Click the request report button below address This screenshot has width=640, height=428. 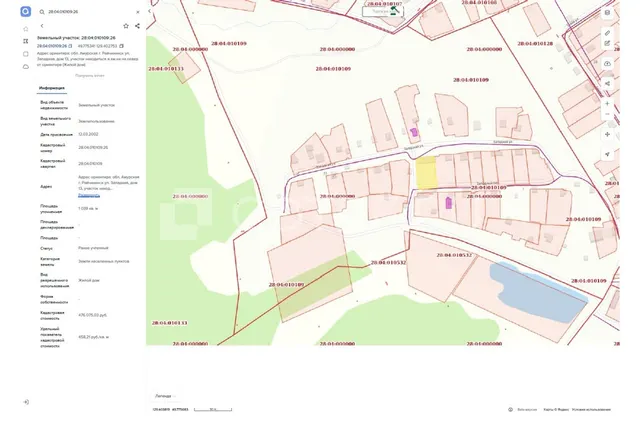[90, 75]
